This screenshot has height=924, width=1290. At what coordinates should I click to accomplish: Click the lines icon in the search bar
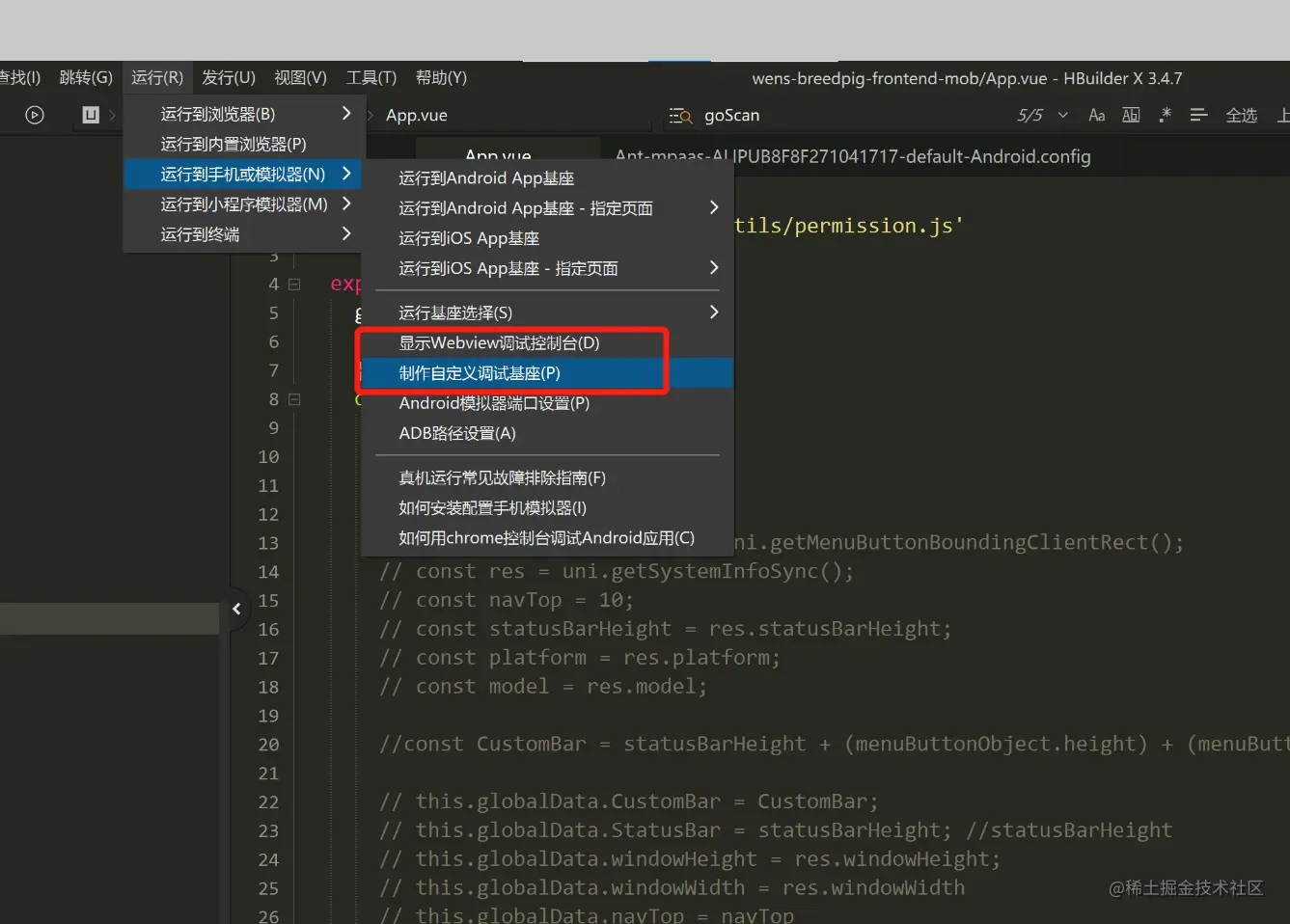[x=1199, y=115]
